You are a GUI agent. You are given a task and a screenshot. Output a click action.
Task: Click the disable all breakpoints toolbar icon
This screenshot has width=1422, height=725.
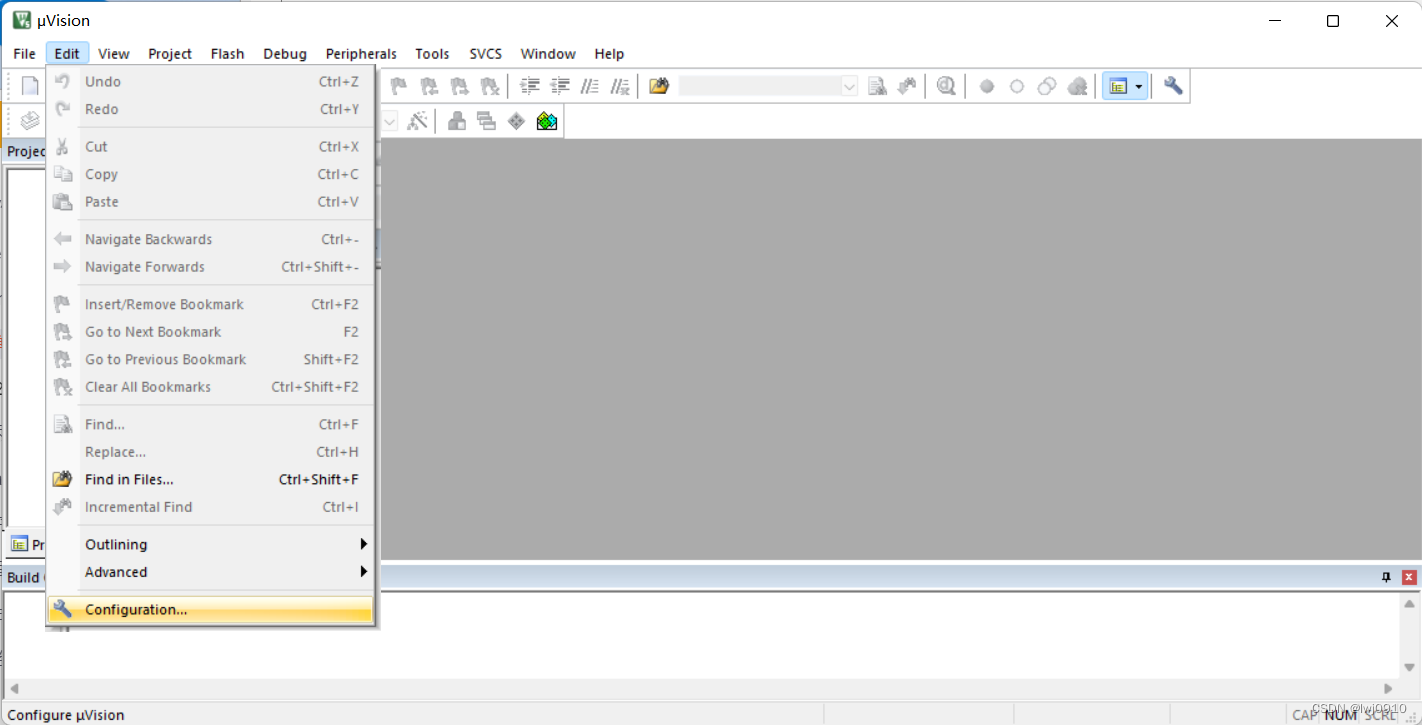click(1047, 86)
